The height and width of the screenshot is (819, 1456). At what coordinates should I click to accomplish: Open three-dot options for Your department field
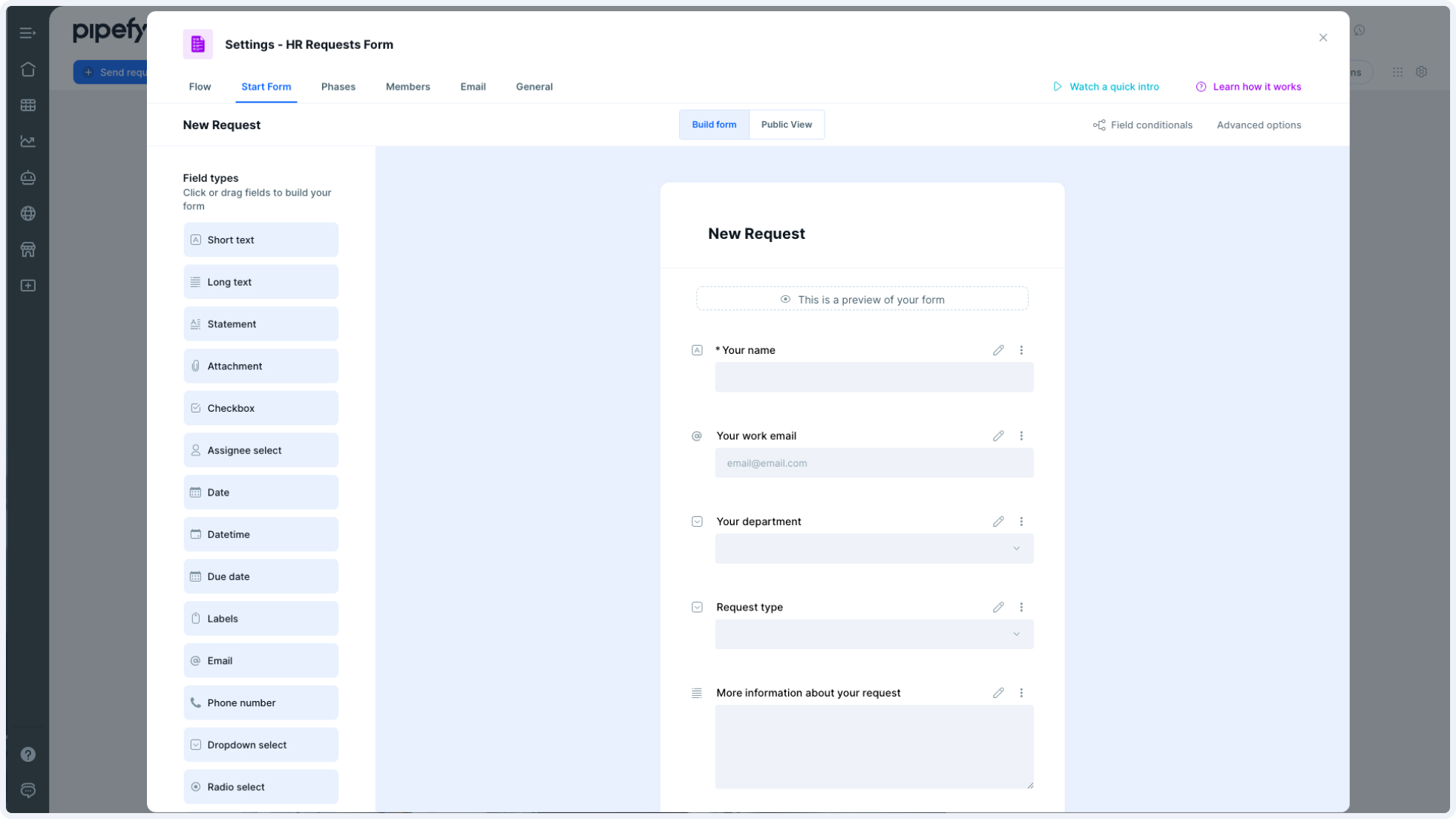(x=1021, y=522)
